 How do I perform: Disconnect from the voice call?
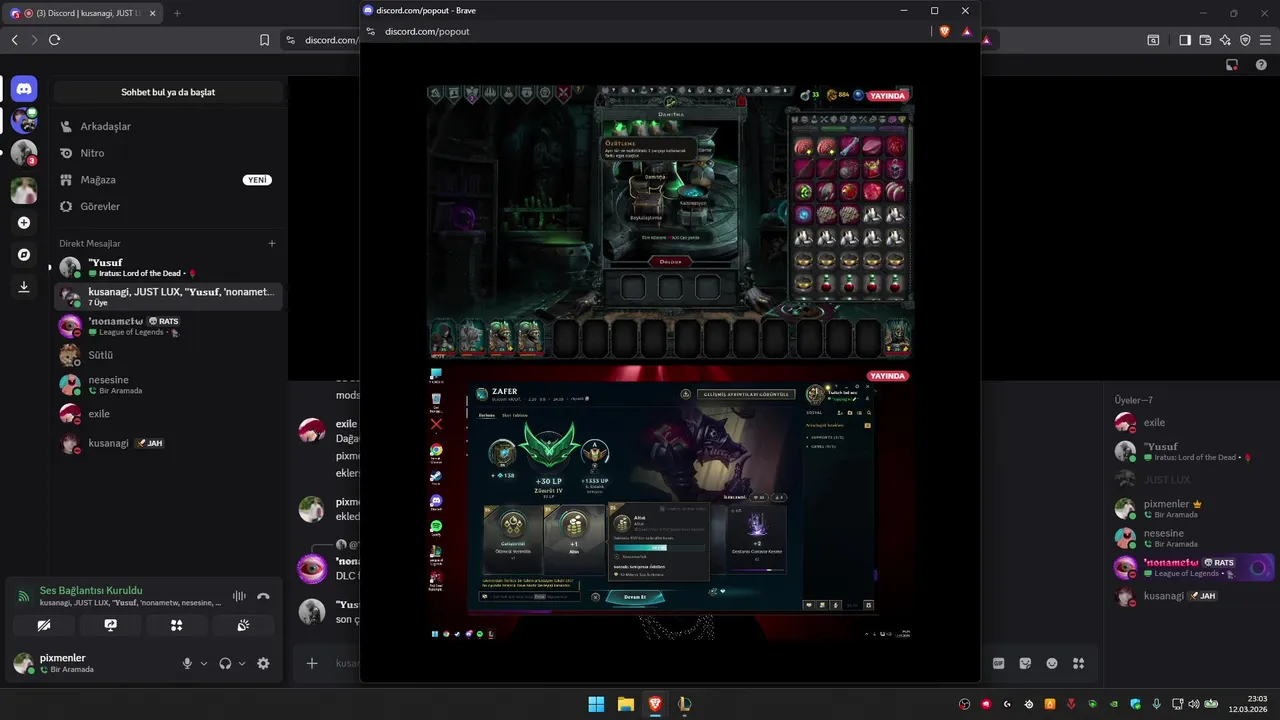263,596
